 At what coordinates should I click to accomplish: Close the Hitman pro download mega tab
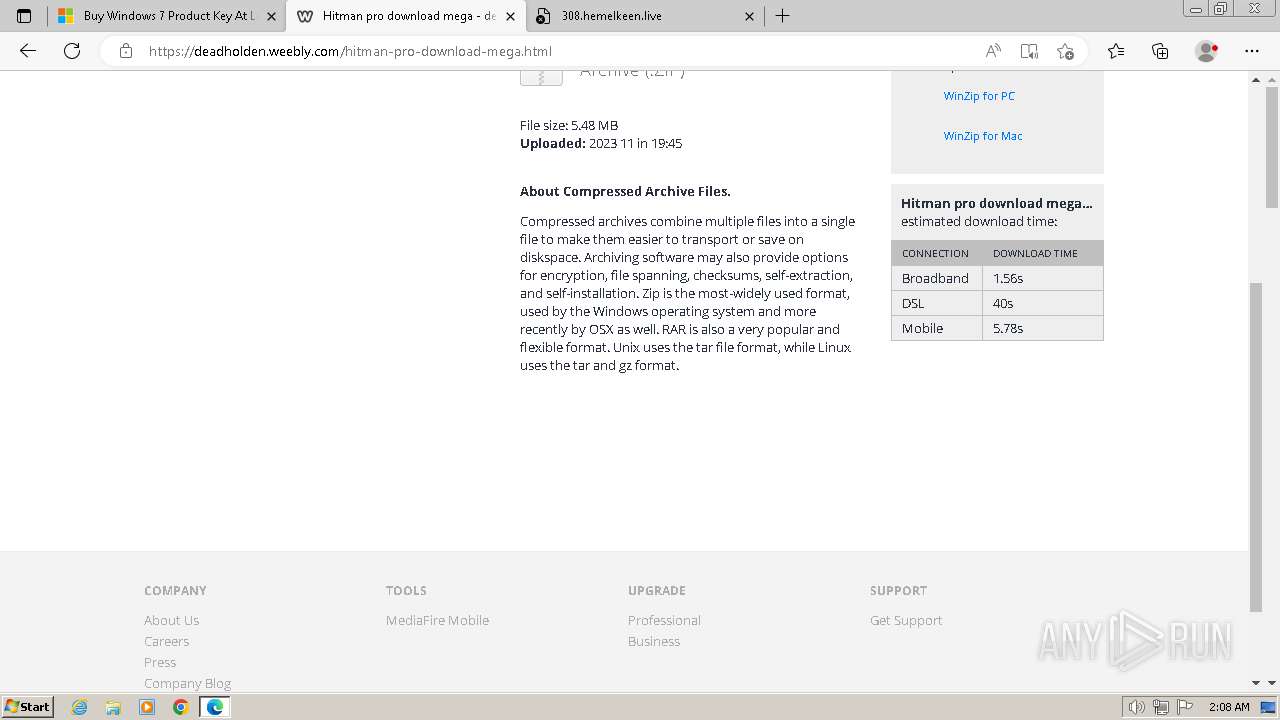tap(510, 16)
